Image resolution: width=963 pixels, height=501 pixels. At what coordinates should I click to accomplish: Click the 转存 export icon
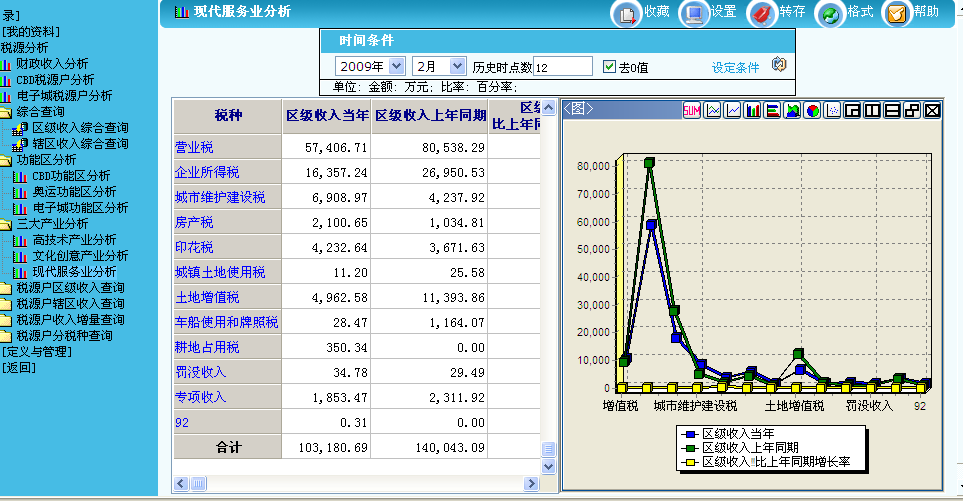click(x=761, y=13)
